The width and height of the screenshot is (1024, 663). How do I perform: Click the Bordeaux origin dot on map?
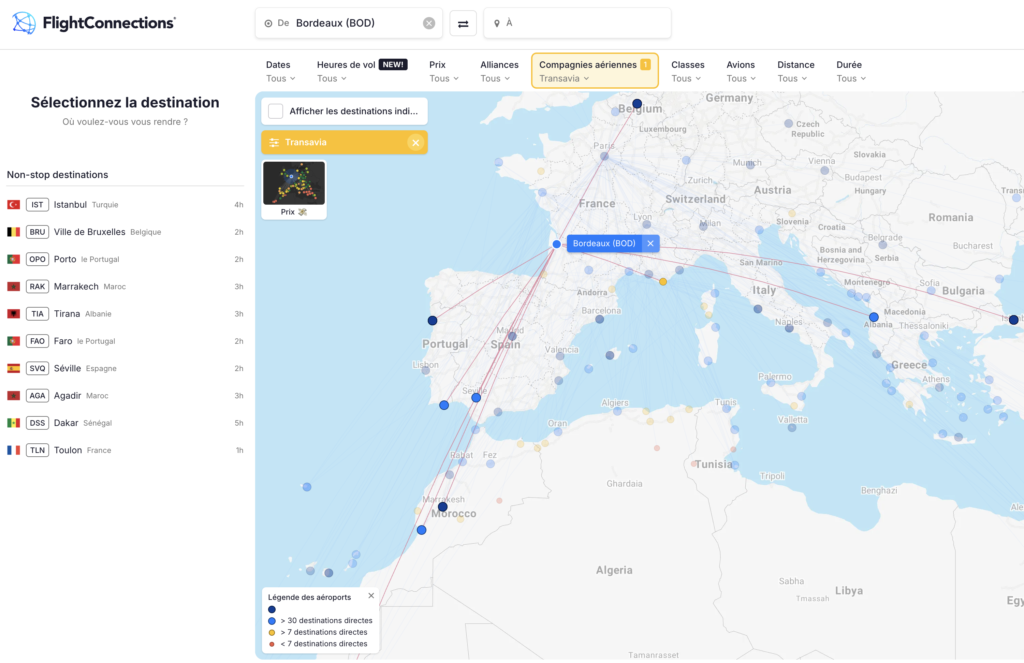click(x=556, y=244)
